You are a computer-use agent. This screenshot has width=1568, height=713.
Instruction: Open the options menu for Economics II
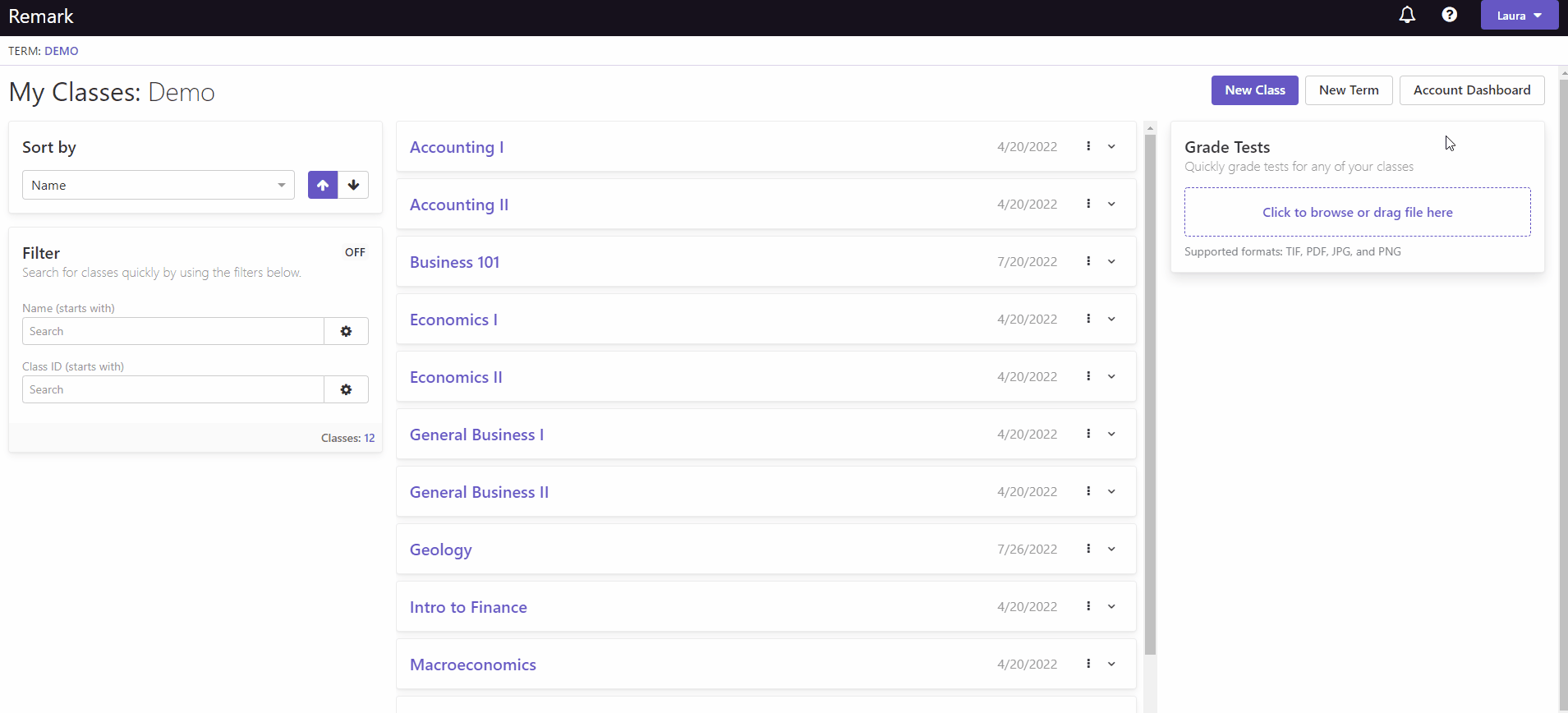pyautogui.click(x=1088, y=376)
